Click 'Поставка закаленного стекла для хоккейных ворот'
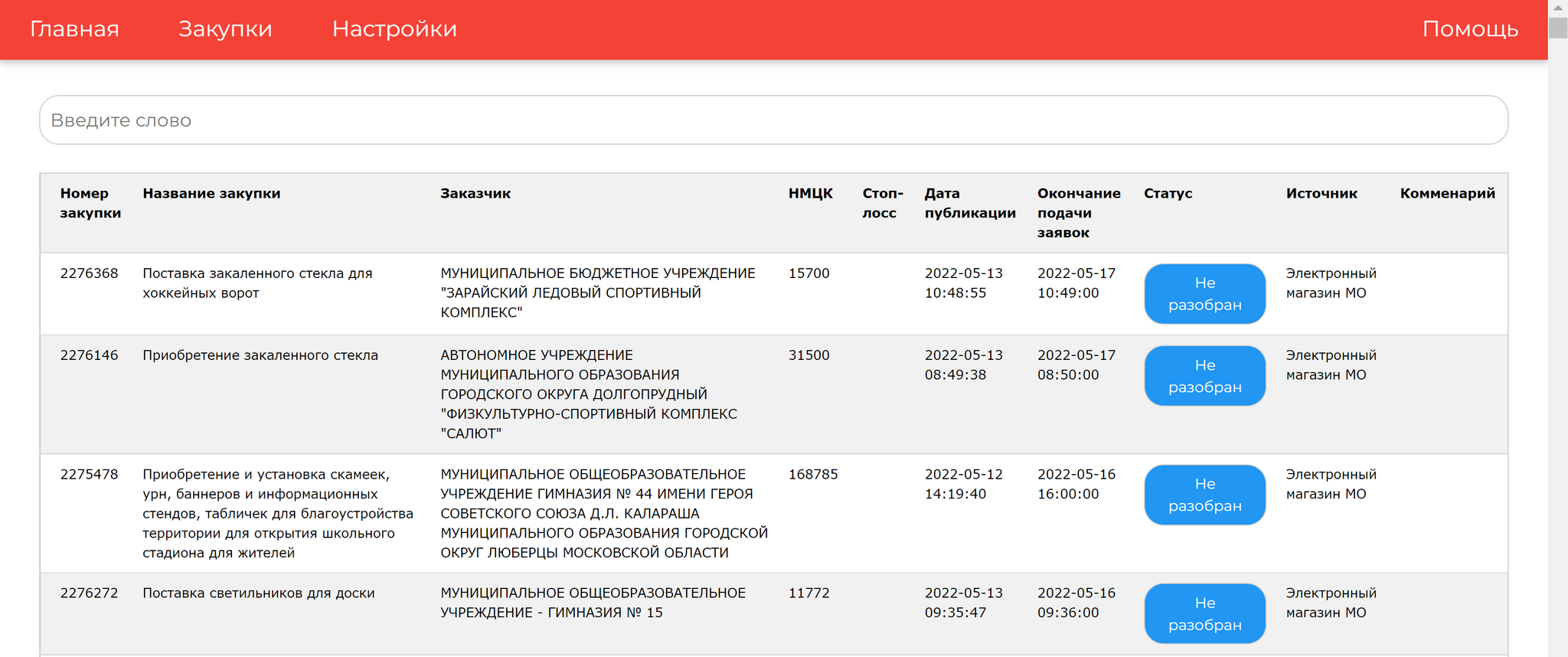 (257, 283)
